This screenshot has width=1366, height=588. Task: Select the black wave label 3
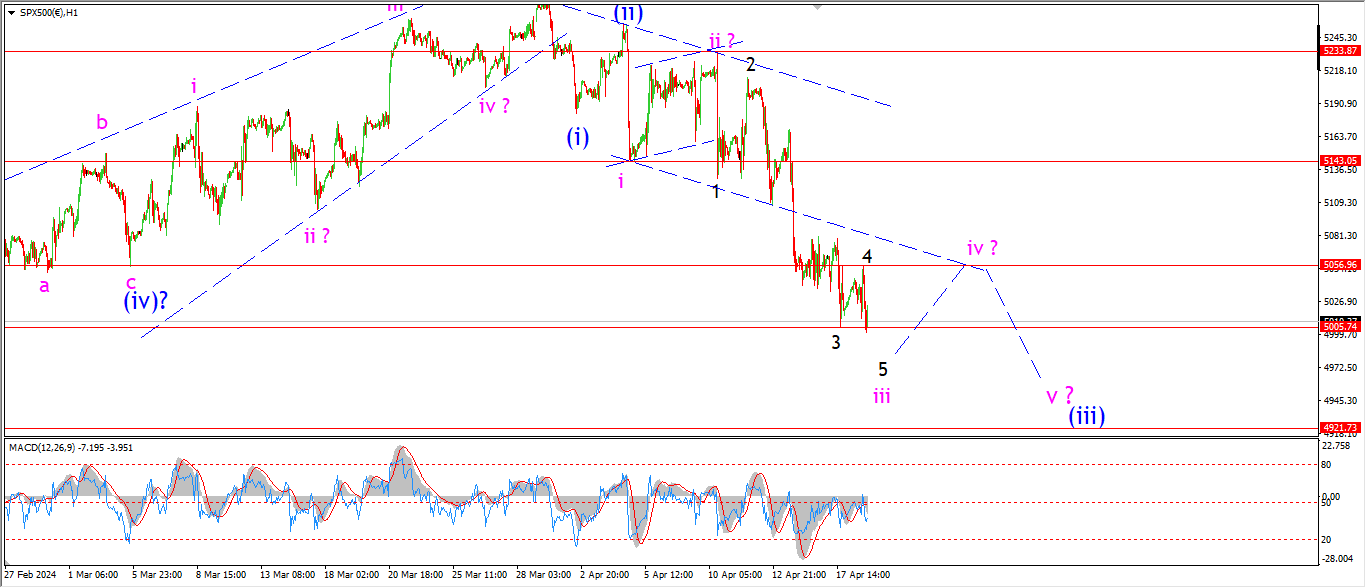pyautogui.click(x=836, y=342)
